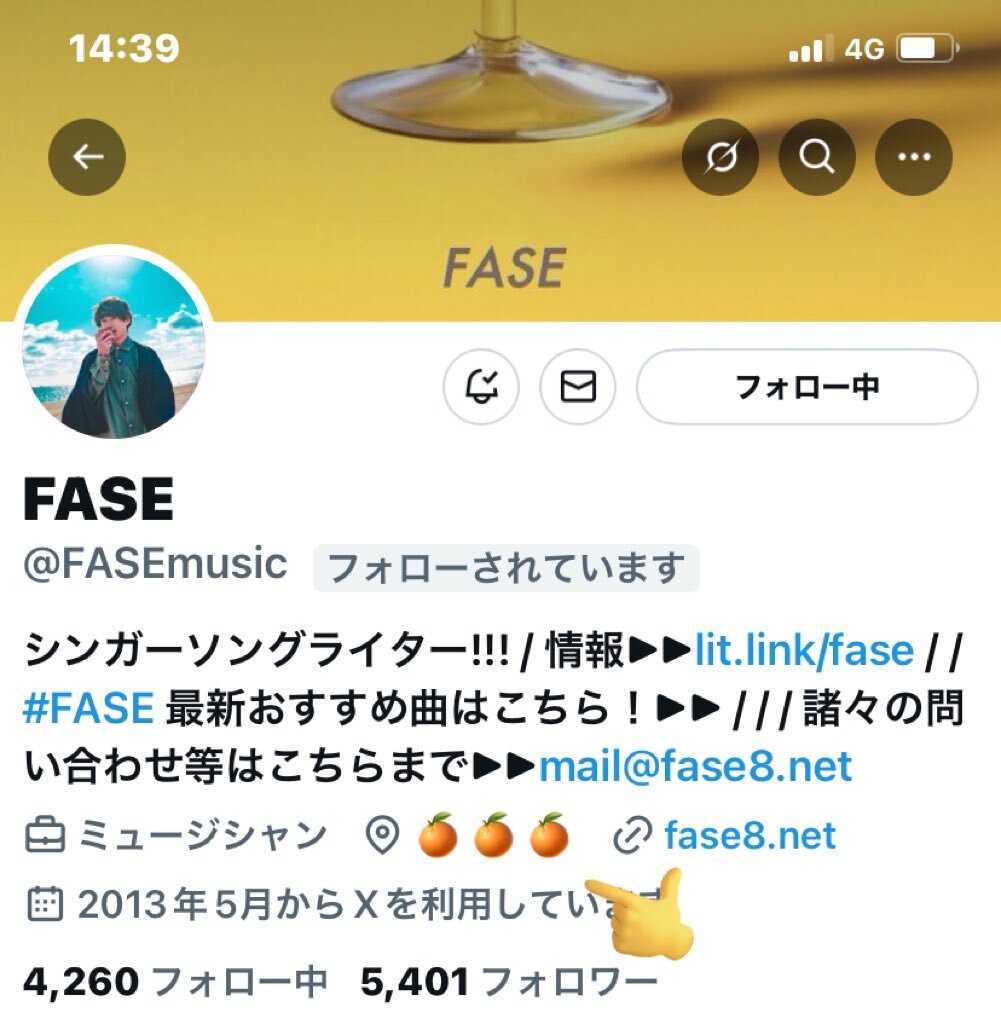Tap the calendar join date icon
The width and height of the screenshot is (1001, 1024).
(x=45, y=904)
